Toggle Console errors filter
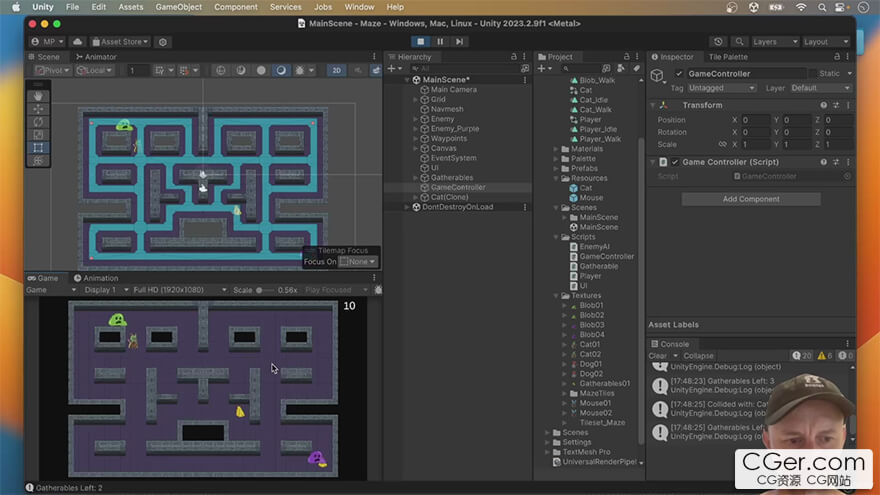Screen dimensions: 880x495 coord(845,356)
